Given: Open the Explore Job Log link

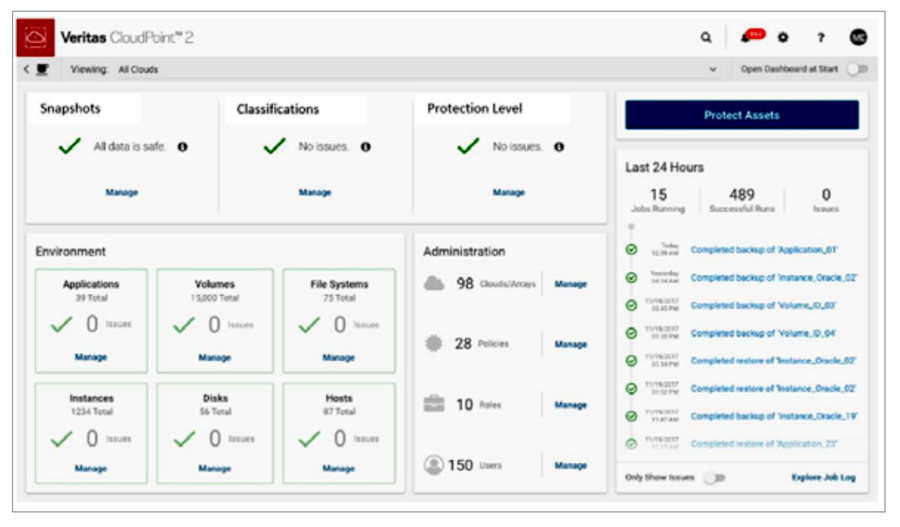Looking at the screenshot, I should (x=824, y=478).
